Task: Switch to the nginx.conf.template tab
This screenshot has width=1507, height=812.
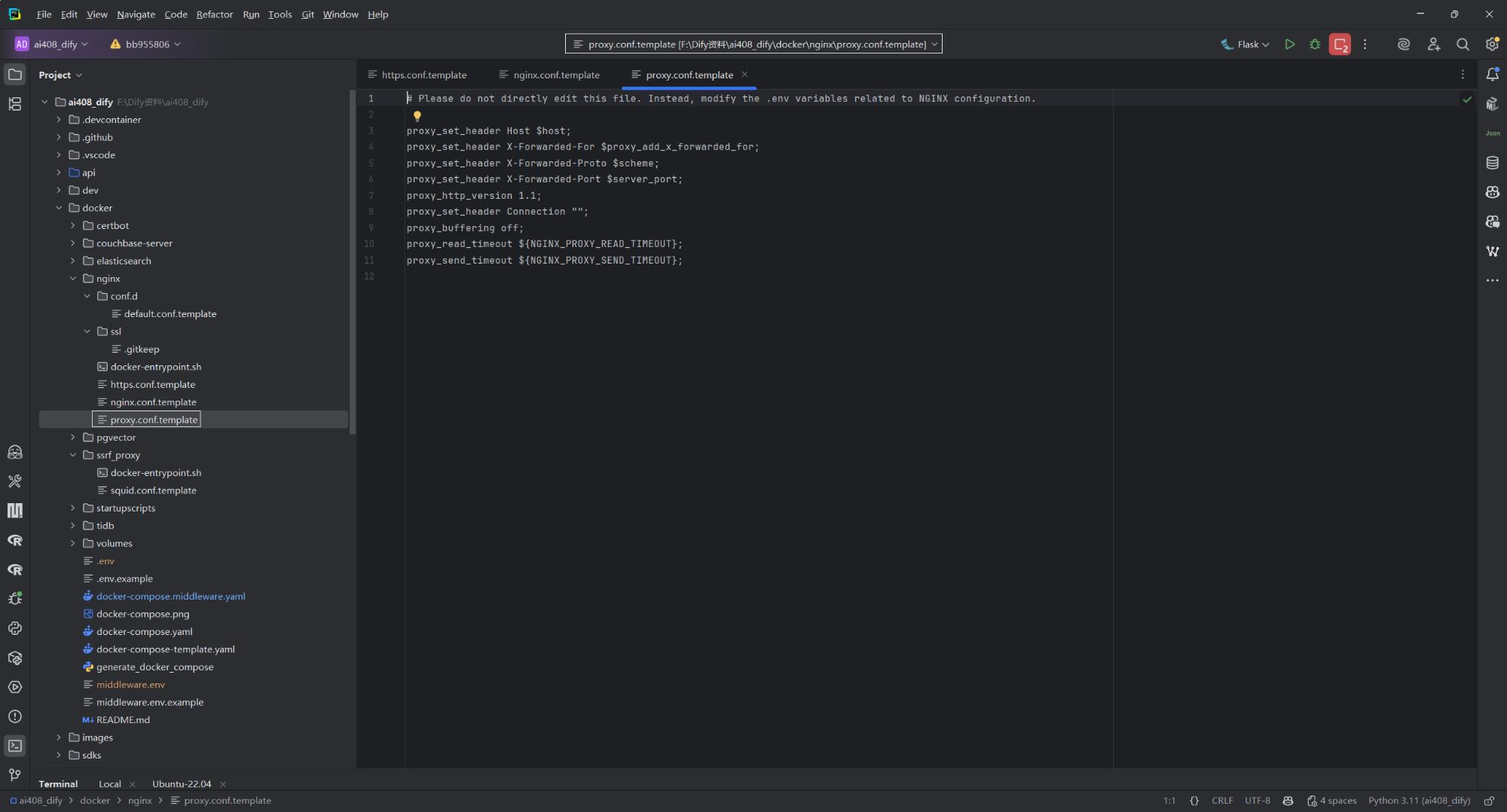Action: coord(556,75)
